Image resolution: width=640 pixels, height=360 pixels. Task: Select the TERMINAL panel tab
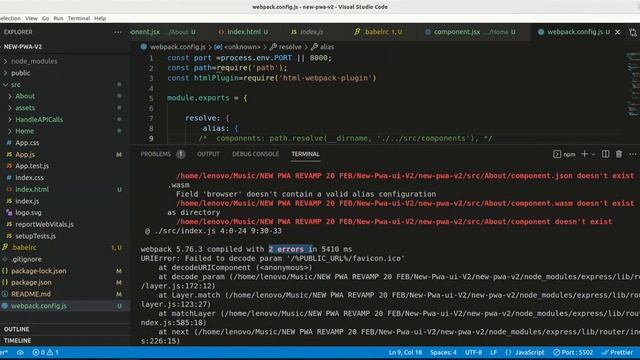click(x=305, y=154)
